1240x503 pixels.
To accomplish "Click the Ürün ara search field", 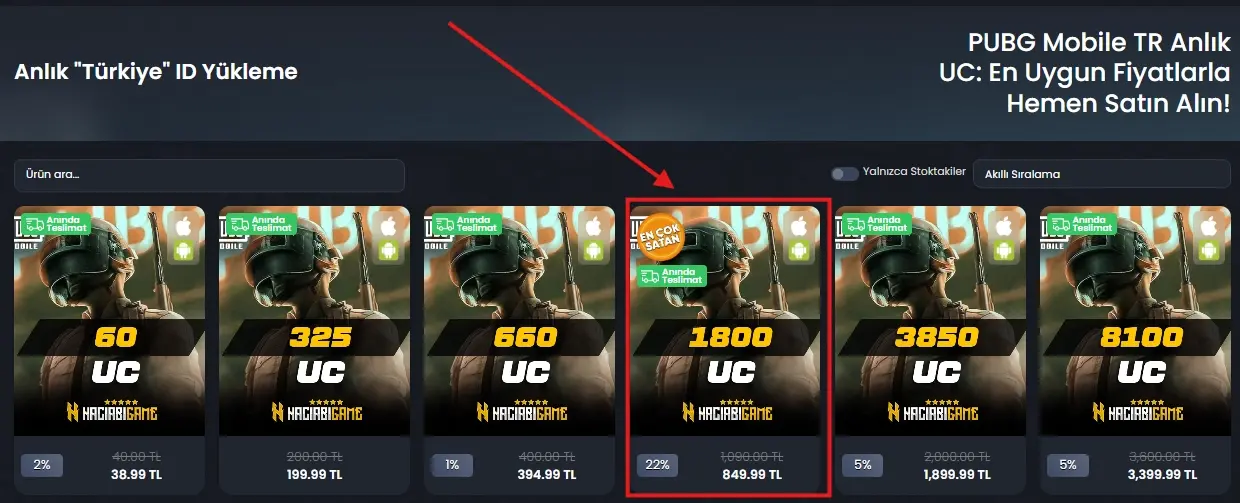I will (209, 175).
